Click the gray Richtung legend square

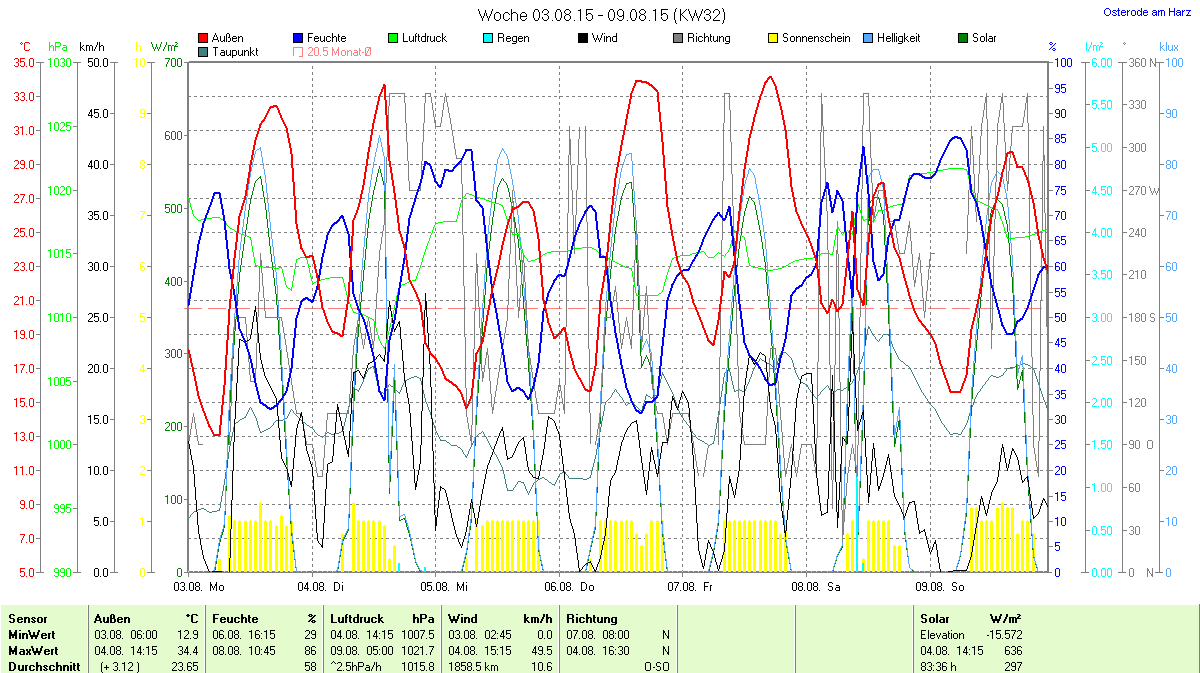click(x=678, y=39)
